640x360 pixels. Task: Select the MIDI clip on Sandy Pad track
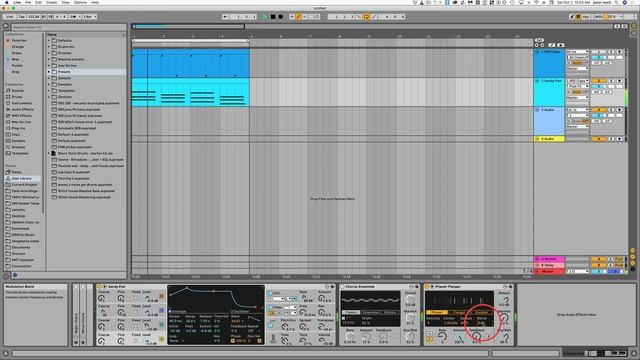coord(191,92)
